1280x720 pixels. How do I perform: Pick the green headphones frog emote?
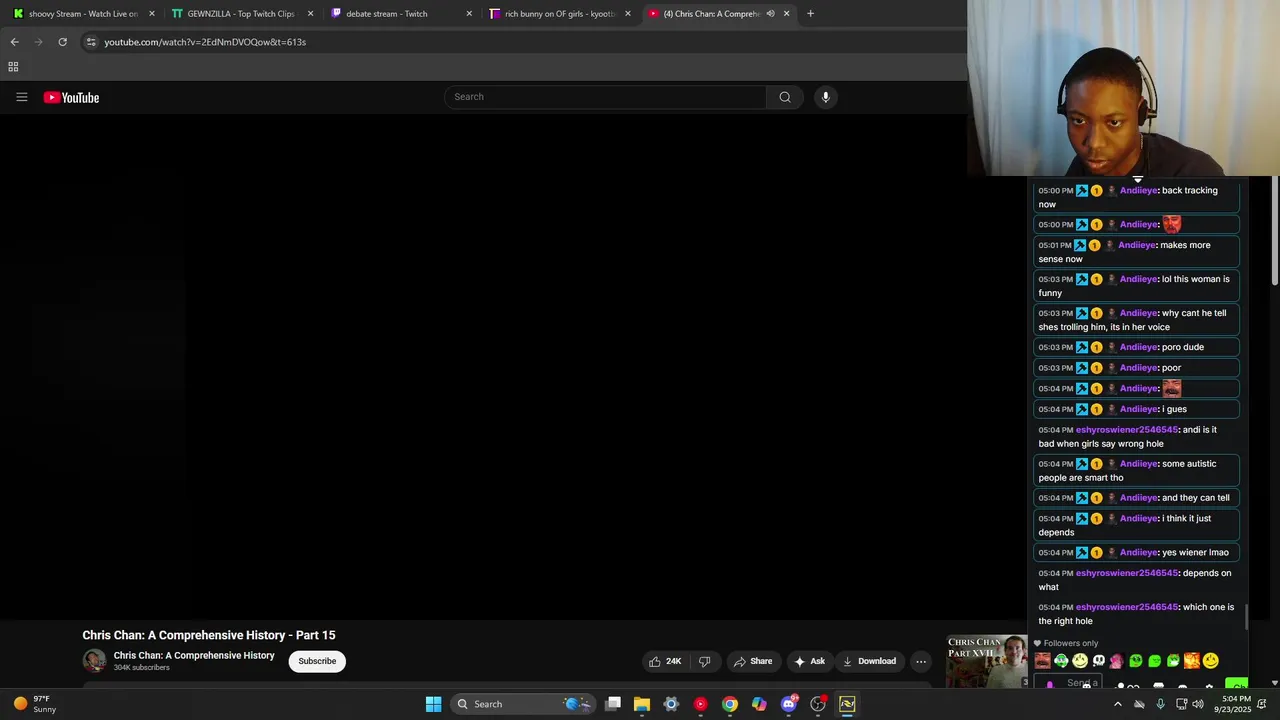[1061, 660]
